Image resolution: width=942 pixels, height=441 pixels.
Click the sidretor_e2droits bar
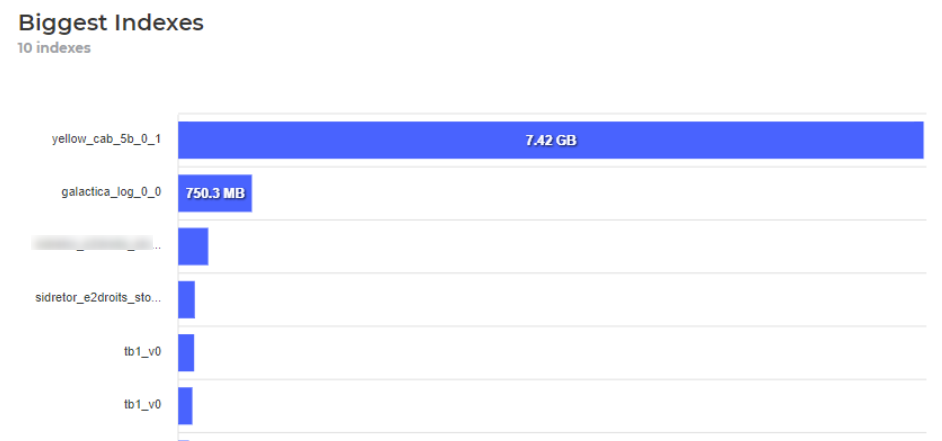point(187,299)
